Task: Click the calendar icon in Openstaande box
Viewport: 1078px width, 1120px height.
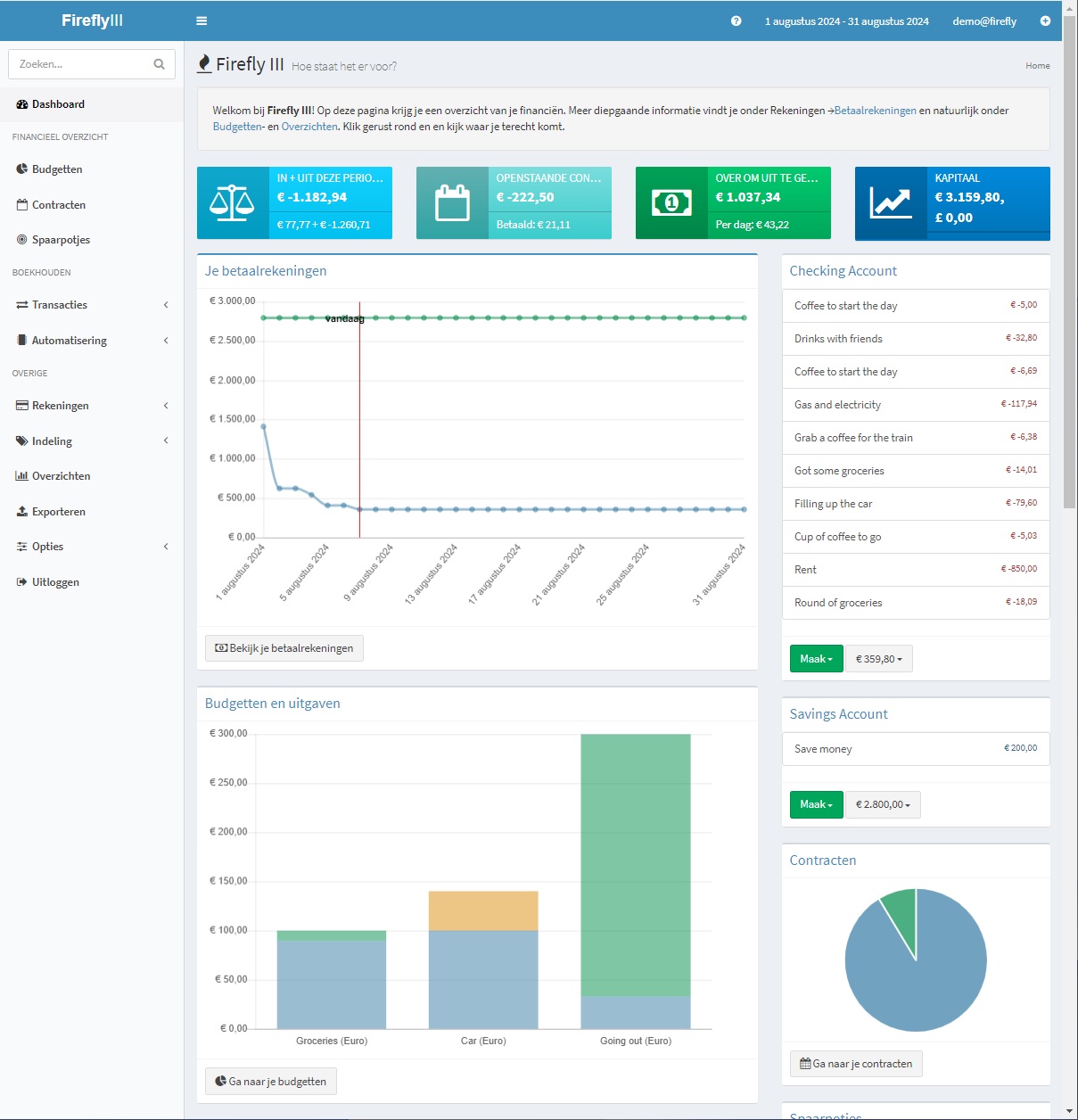Action: point(452,202)
